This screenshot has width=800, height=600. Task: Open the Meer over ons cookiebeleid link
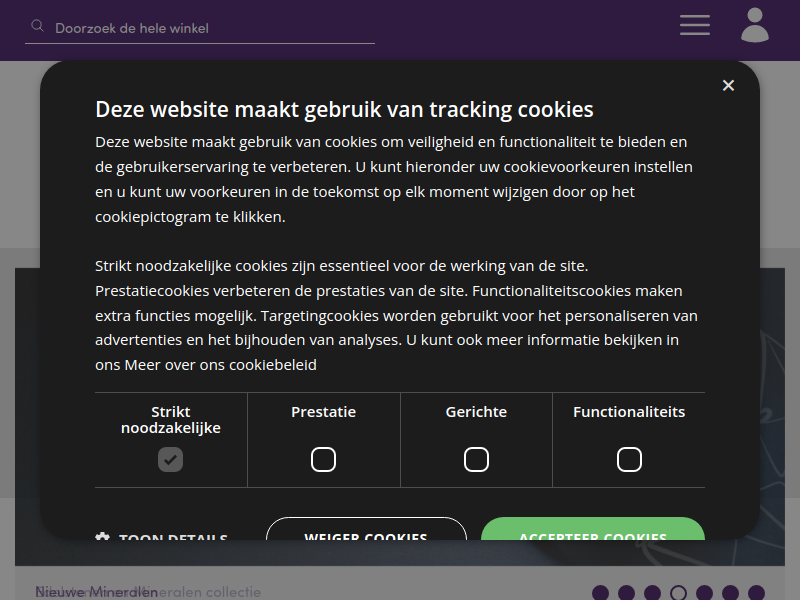point(220,365)
